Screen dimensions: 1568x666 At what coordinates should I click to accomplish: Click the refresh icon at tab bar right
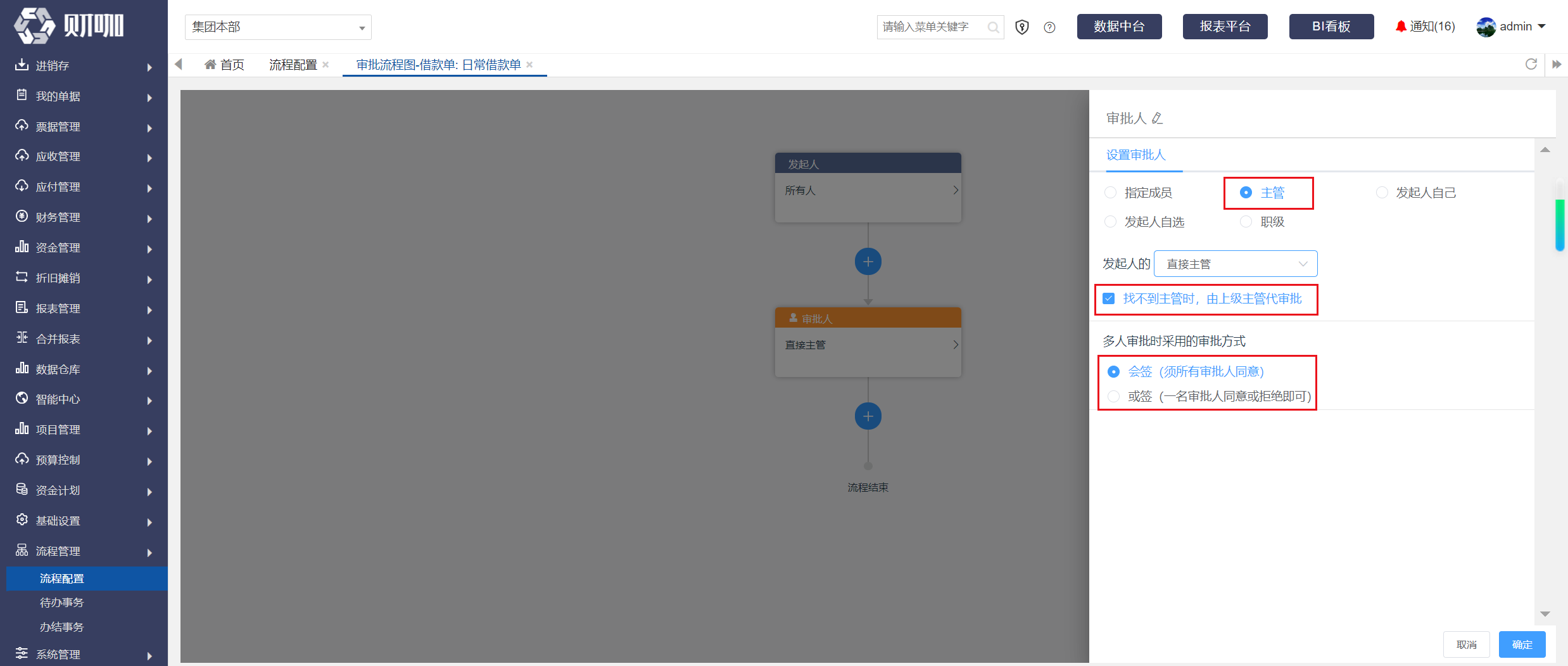pyautogui.click(x=1531, y=64)
